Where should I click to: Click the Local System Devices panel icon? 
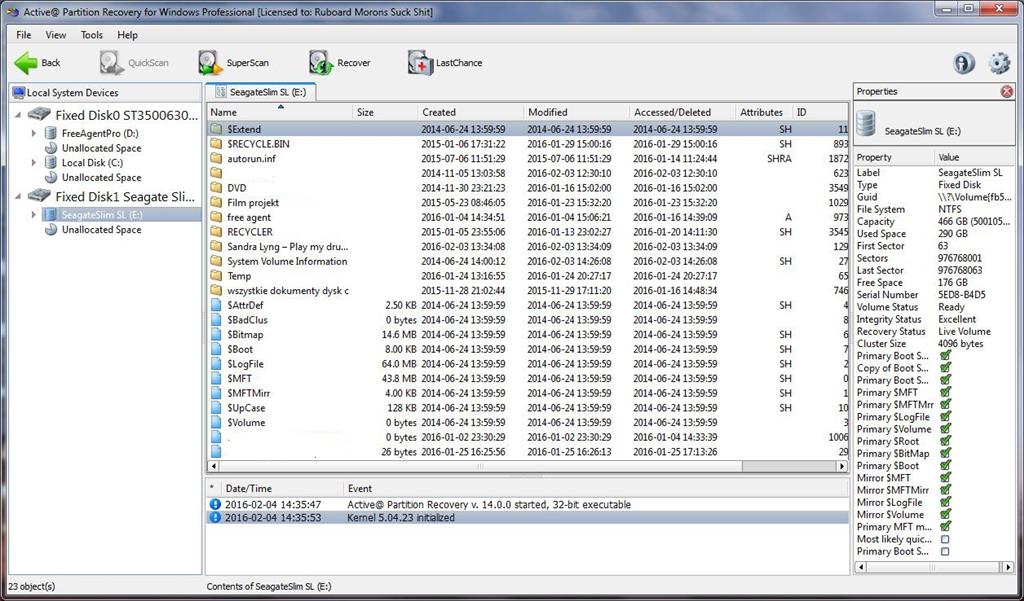point(18,93)
